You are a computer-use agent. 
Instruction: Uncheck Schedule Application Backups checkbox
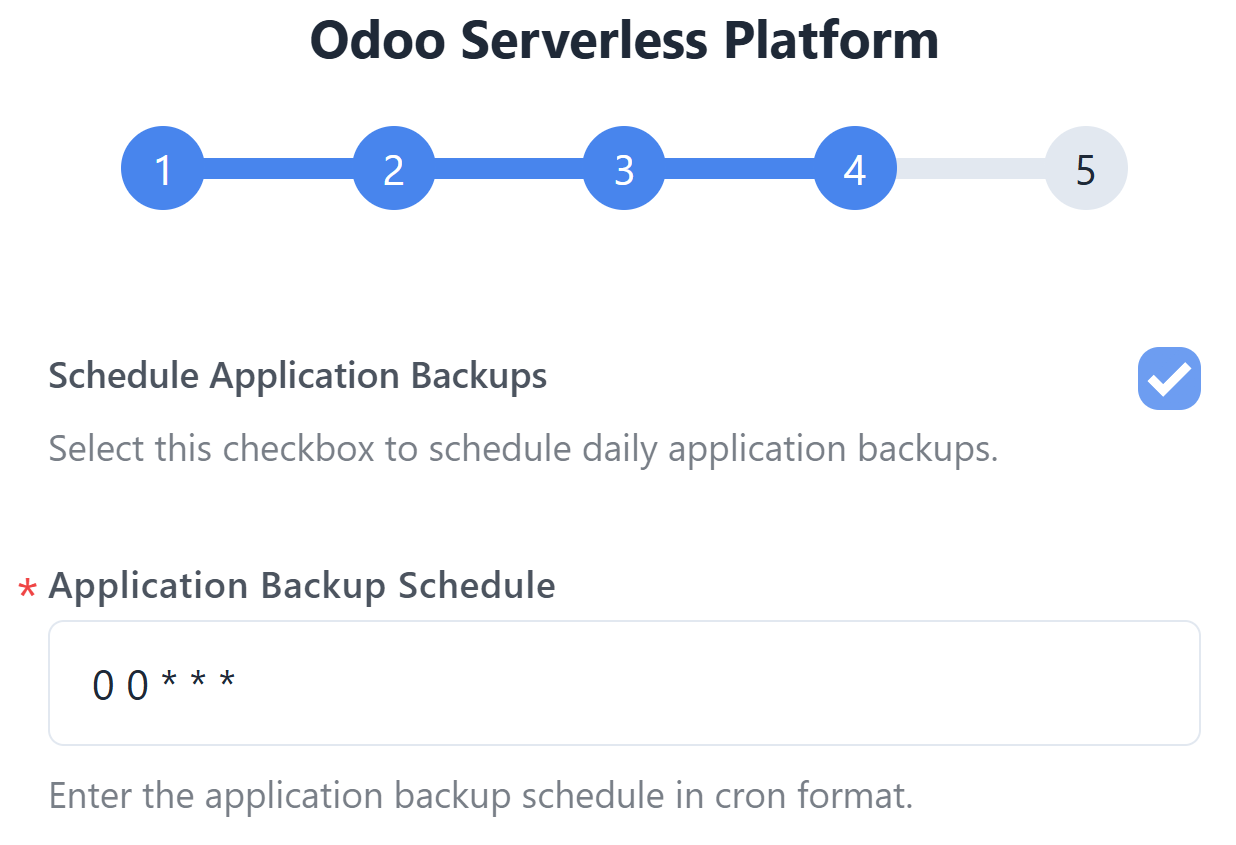click(x=1169, y=379)
